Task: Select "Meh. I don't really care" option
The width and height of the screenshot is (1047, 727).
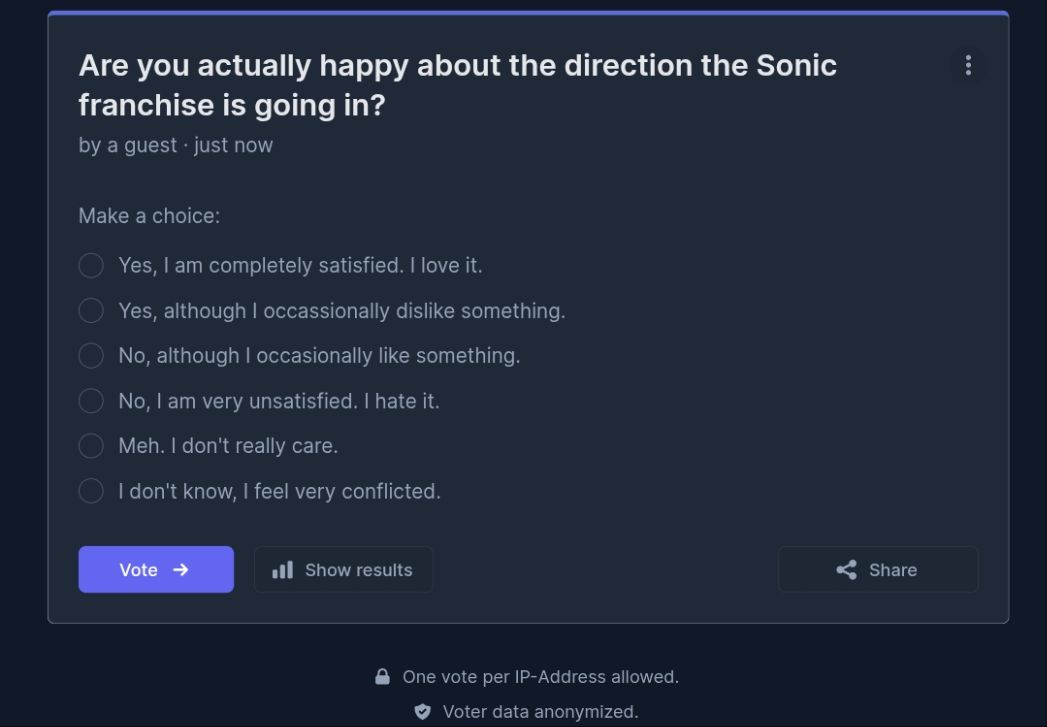Action: click(x=91, y=446)
